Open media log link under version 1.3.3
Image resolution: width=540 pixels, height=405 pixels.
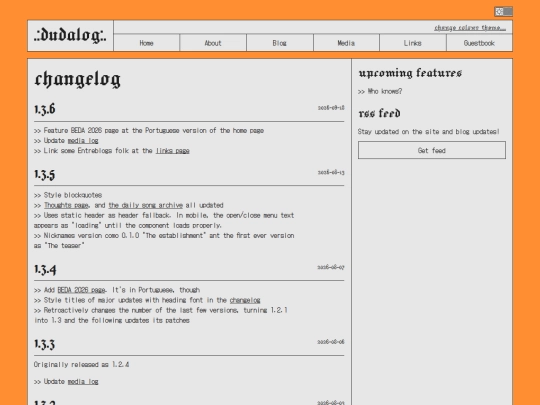coord(83,381)
